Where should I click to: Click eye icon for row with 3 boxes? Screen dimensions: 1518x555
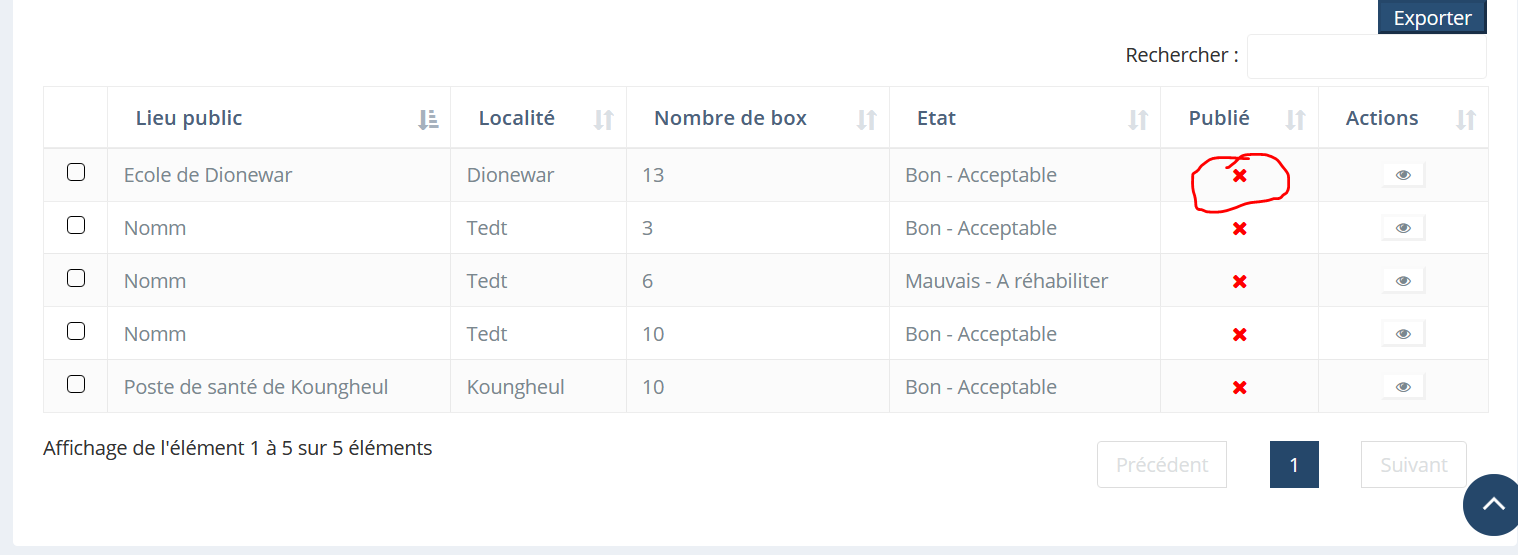coord(1403,228)
